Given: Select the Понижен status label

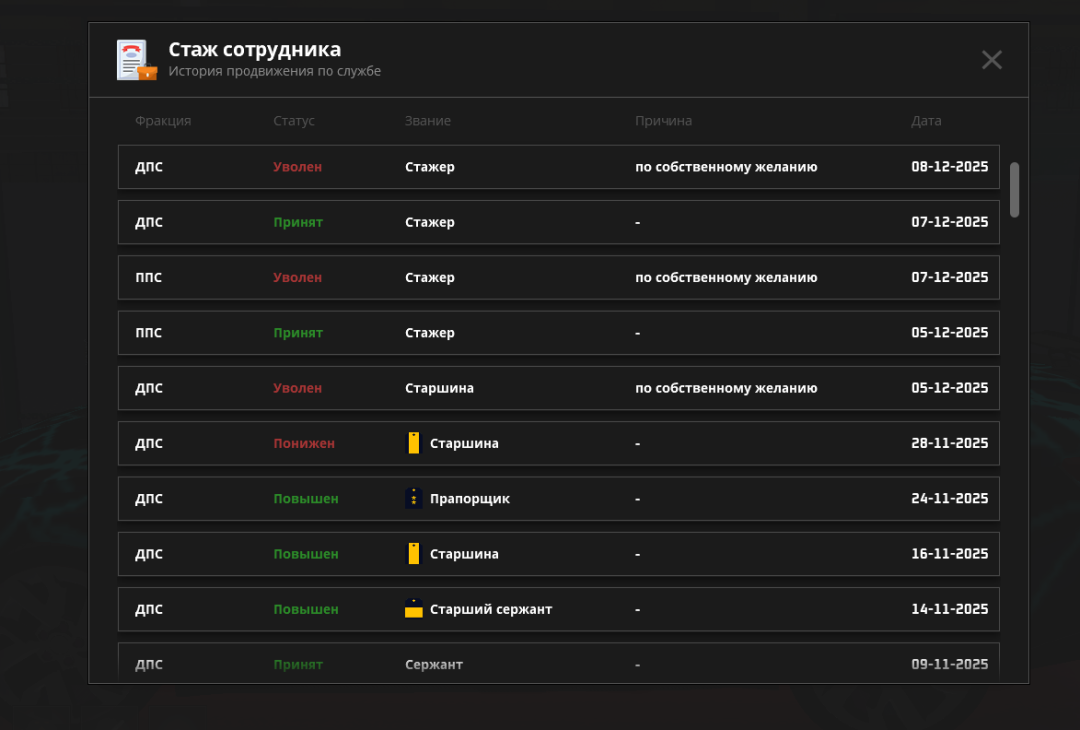Looking at the screenshot, I should click(303, 443).
